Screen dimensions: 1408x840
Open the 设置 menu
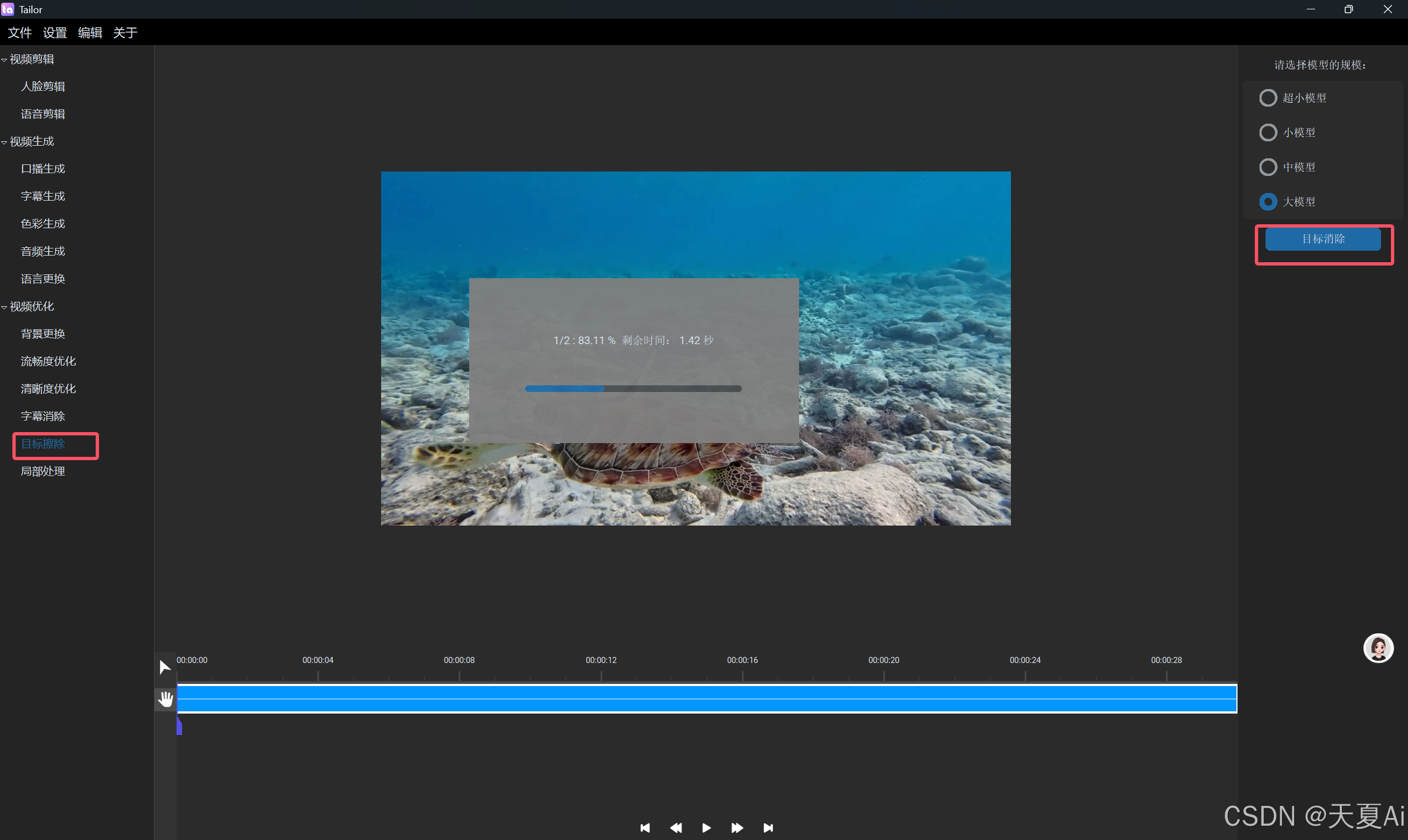(x=55, y=33)
